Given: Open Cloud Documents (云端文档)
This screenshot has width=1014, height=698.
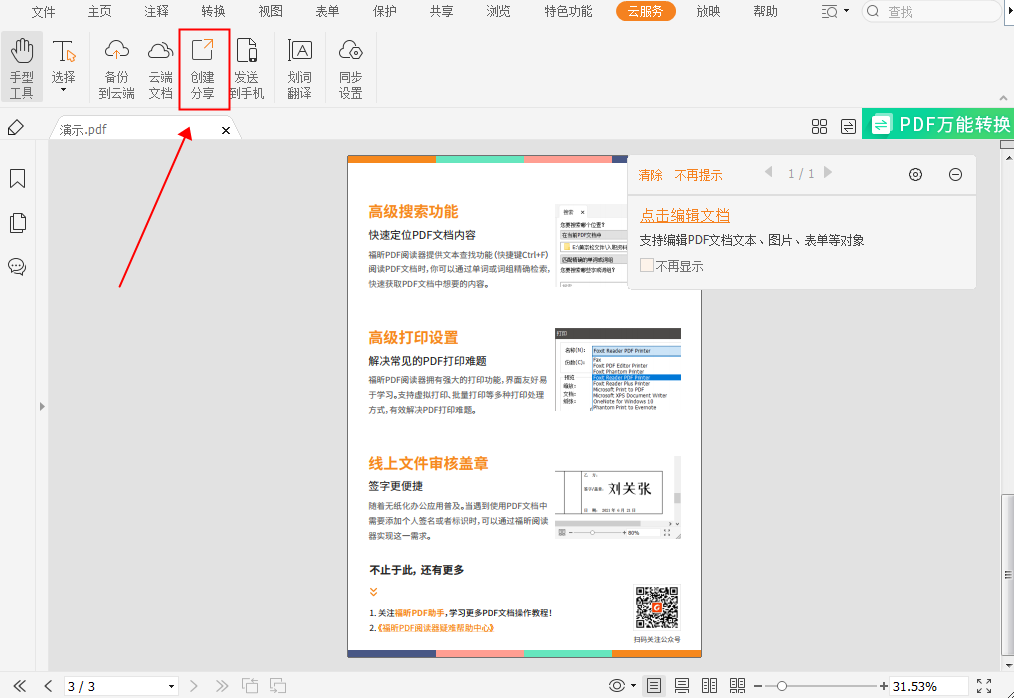Looking at the screenshot, I should pyautogui.click(x=160, y=67).
